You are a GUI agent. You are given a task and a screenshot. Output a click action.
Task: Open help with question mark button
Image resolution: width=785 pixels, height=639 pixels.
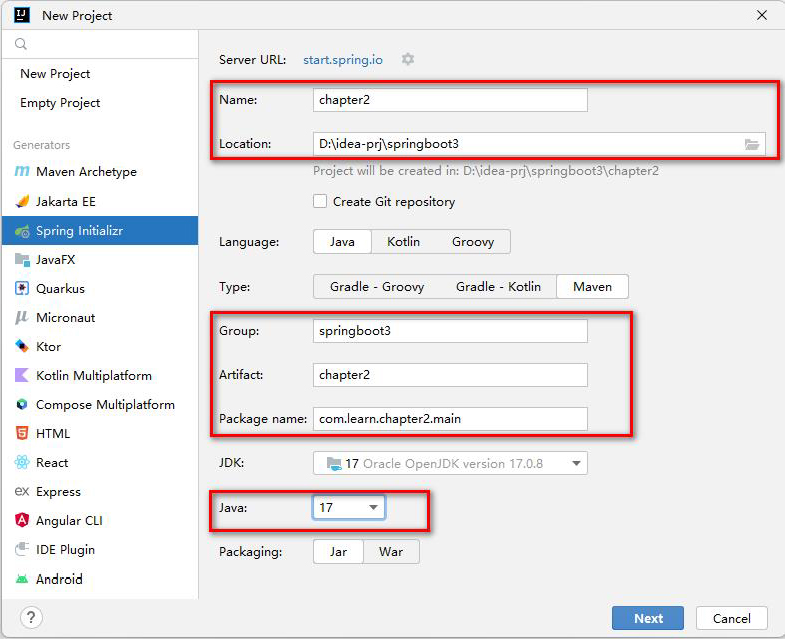(x=31, y=617)
